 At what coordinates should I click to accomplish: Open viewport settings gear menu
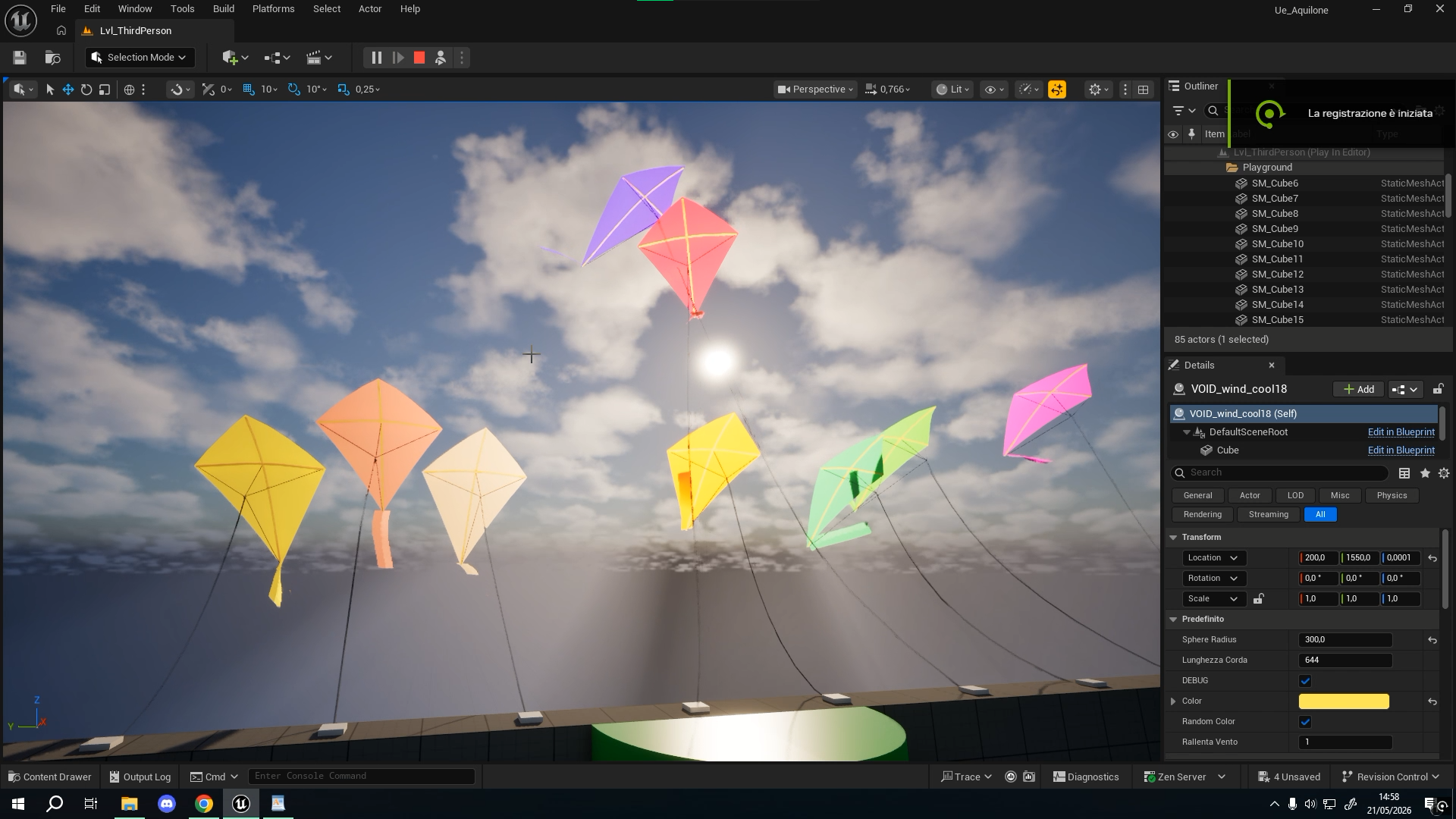(x=1099, y=89)
